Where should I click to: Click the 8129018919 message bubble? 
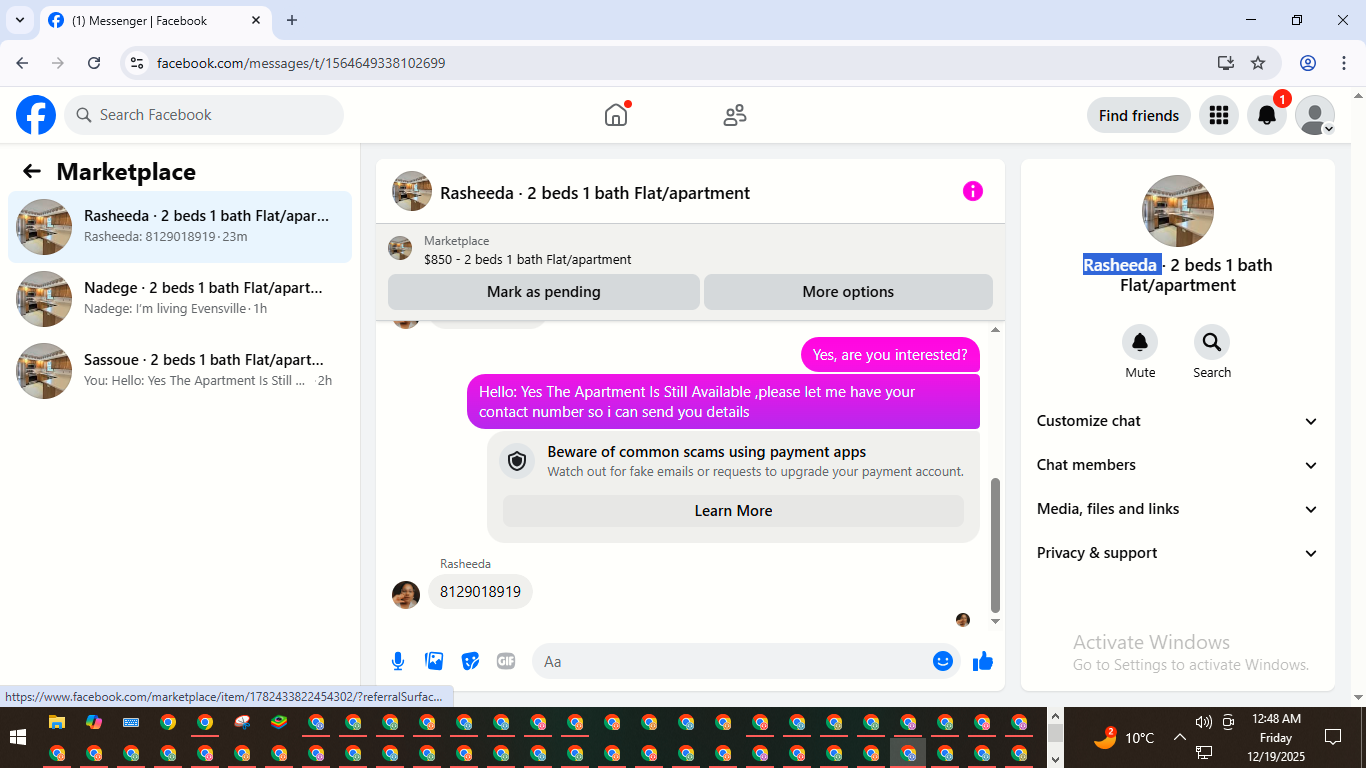click(x=480, y=592)
